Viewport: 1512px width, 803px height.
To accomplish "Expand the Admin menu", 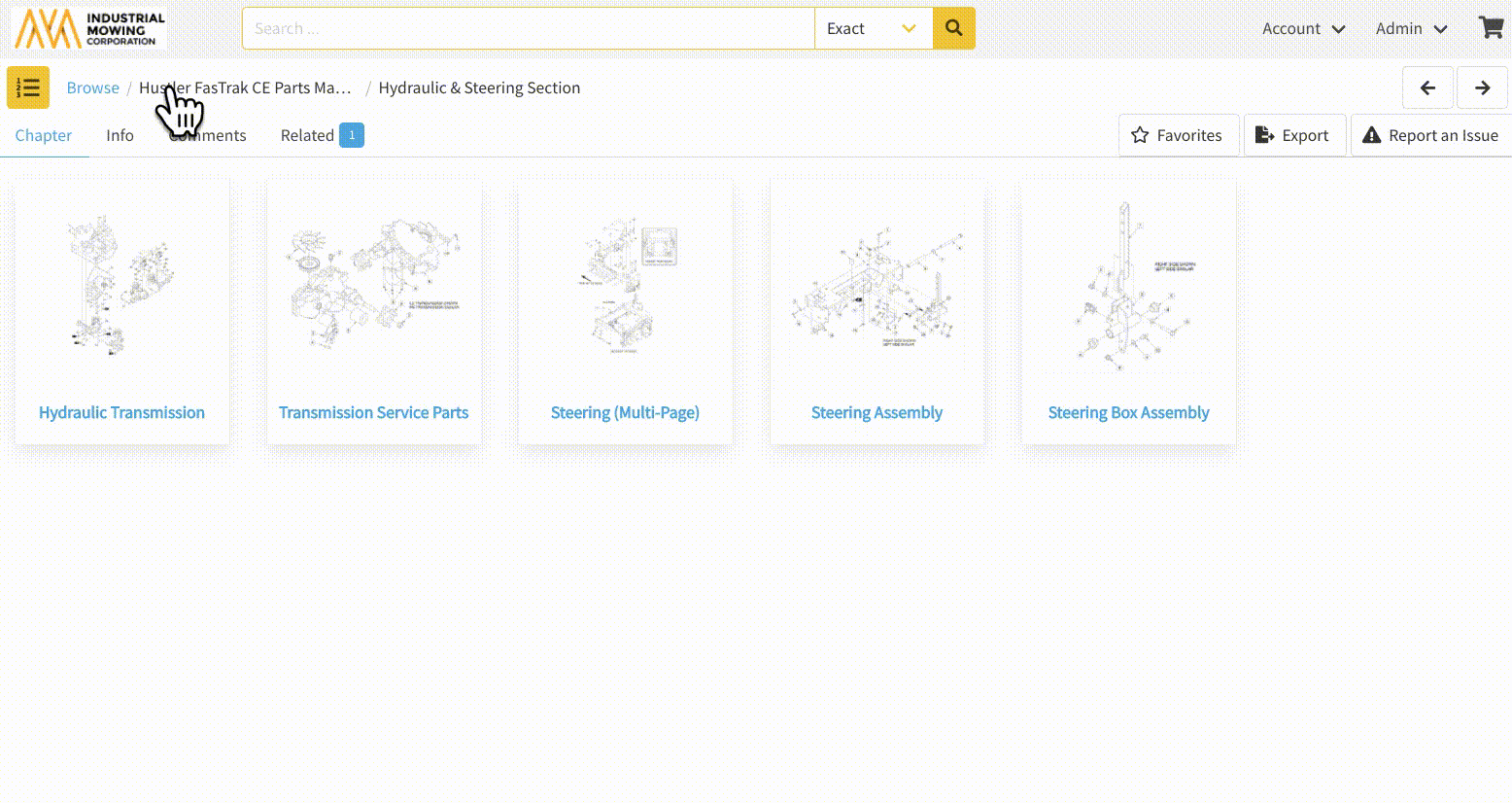I will coord(1411,28).
